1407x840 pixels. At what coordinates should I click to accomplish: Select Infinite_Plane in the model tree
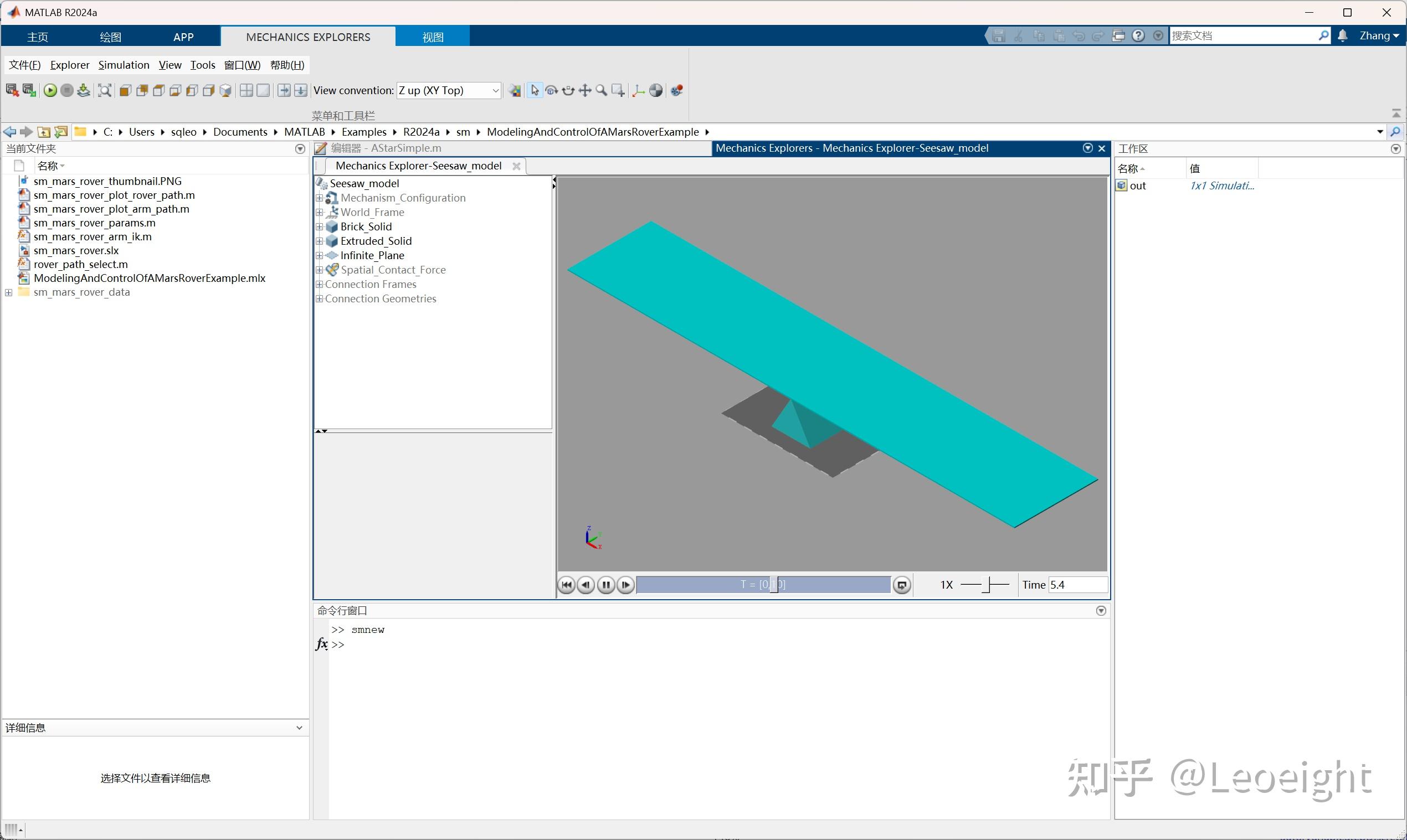click(372, 256)
